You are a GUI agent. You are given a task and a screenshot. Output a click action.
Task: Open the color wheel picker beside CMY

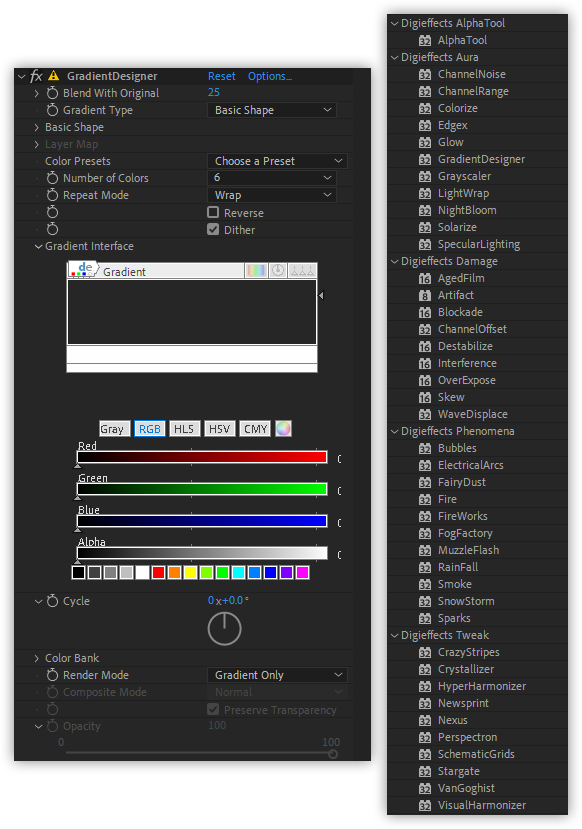click(x=283, y=429)
